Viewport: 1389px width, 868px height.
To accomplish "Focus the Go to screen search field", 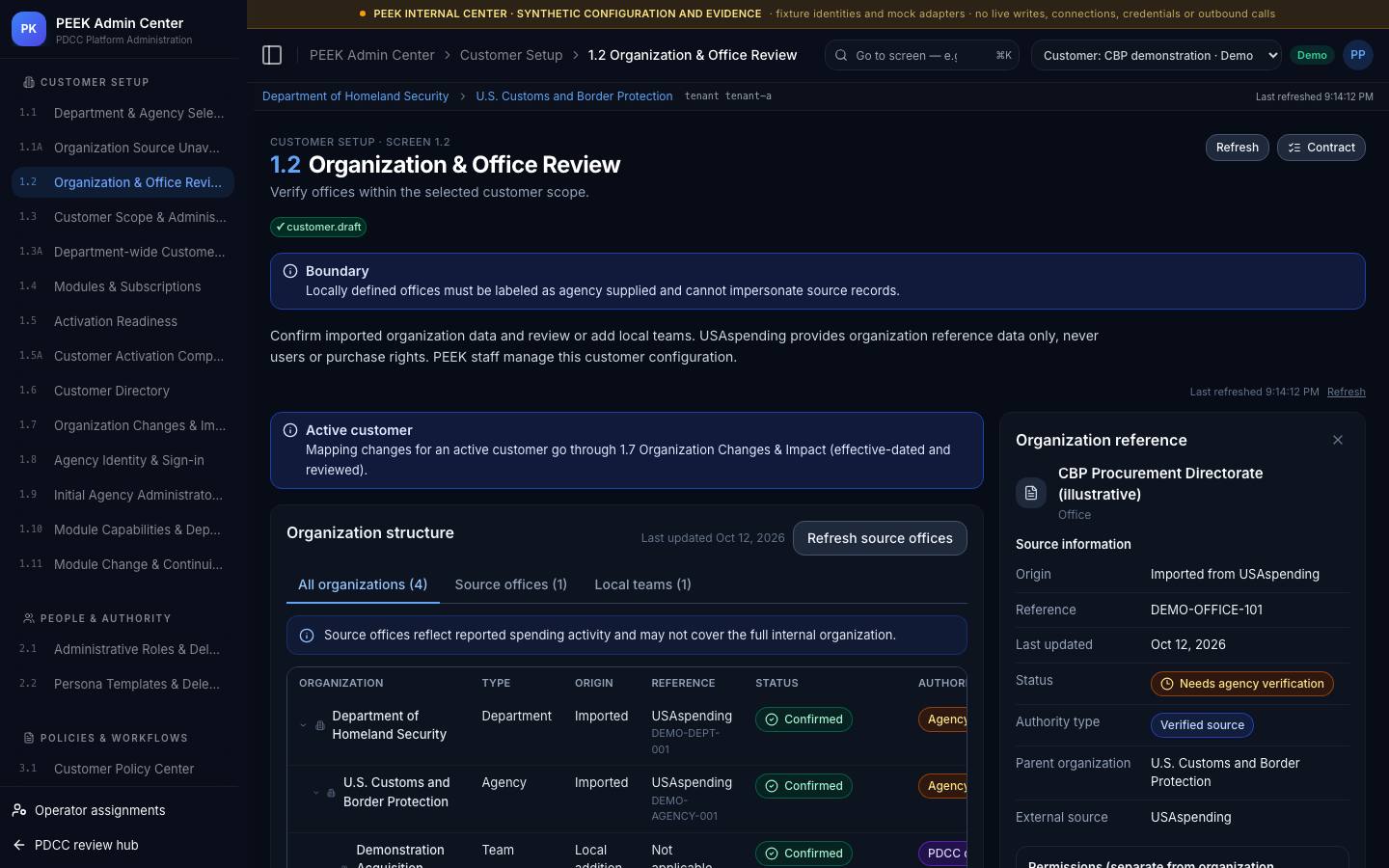I will point(923,55).
